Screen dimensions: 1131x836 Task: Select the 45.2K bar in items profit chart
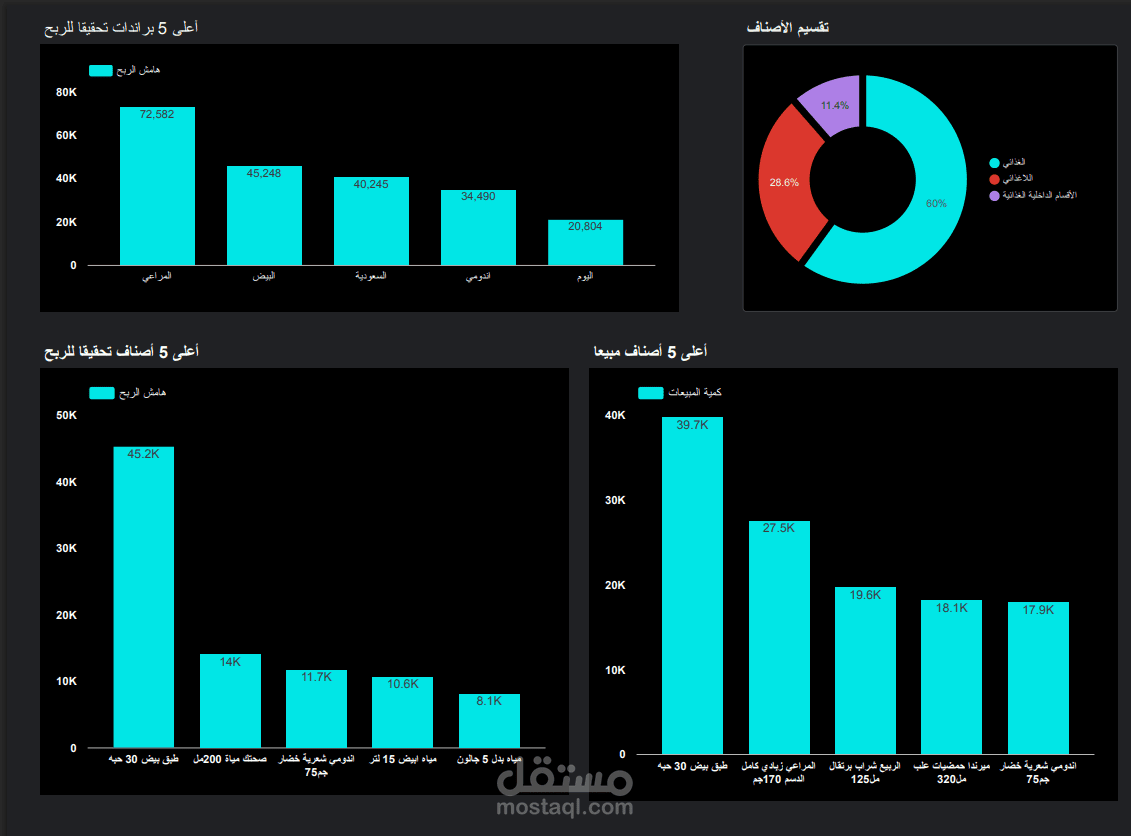point(144,597)
